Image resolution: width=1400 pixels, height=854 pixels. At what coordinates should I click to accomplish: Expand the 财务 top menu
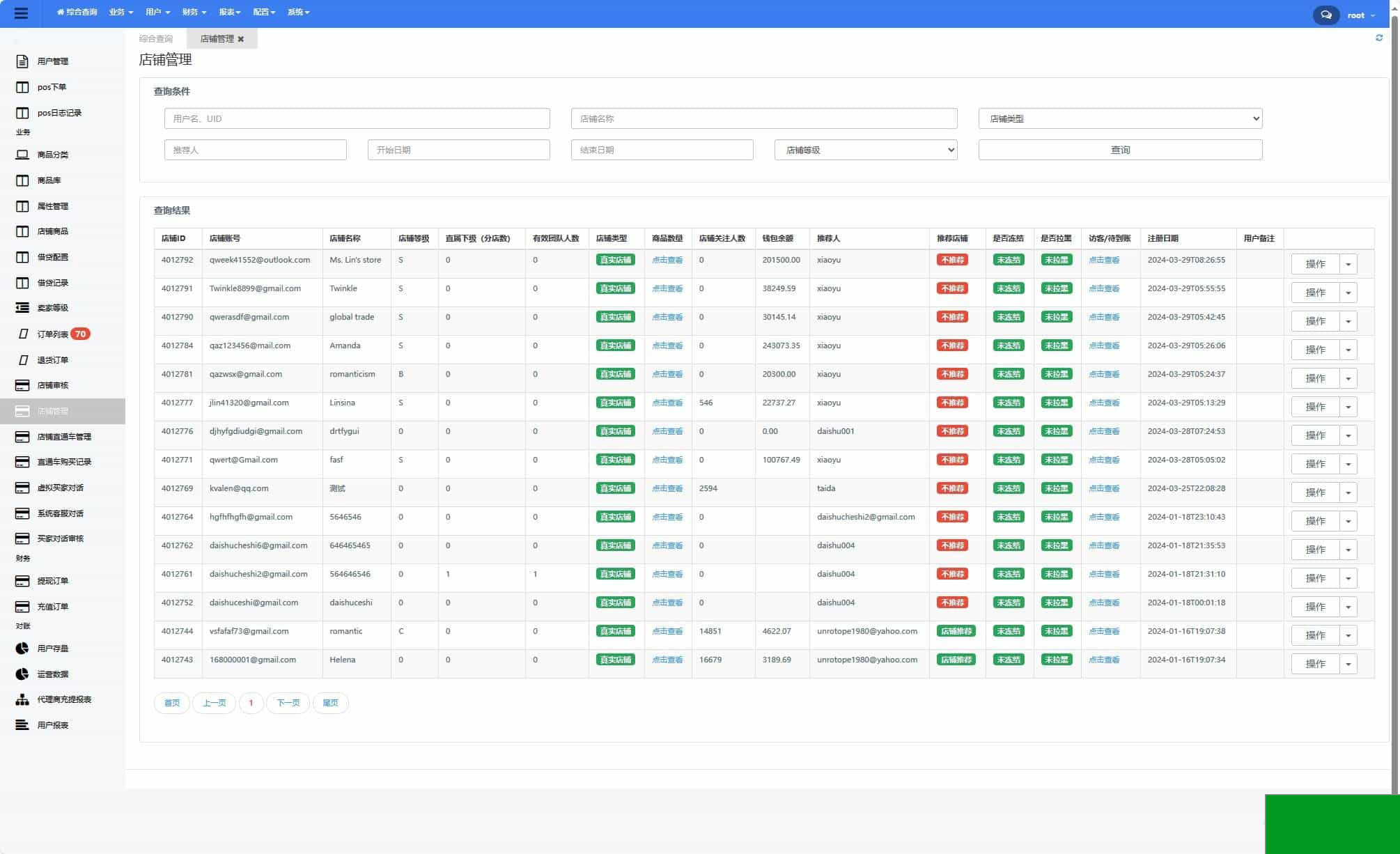pyautogui.click(x=194, y=13)
